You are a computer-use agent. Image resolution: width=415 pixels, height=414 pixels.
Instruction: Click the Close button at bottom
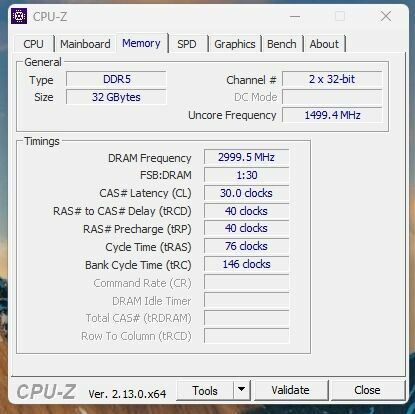click(367, 390)
